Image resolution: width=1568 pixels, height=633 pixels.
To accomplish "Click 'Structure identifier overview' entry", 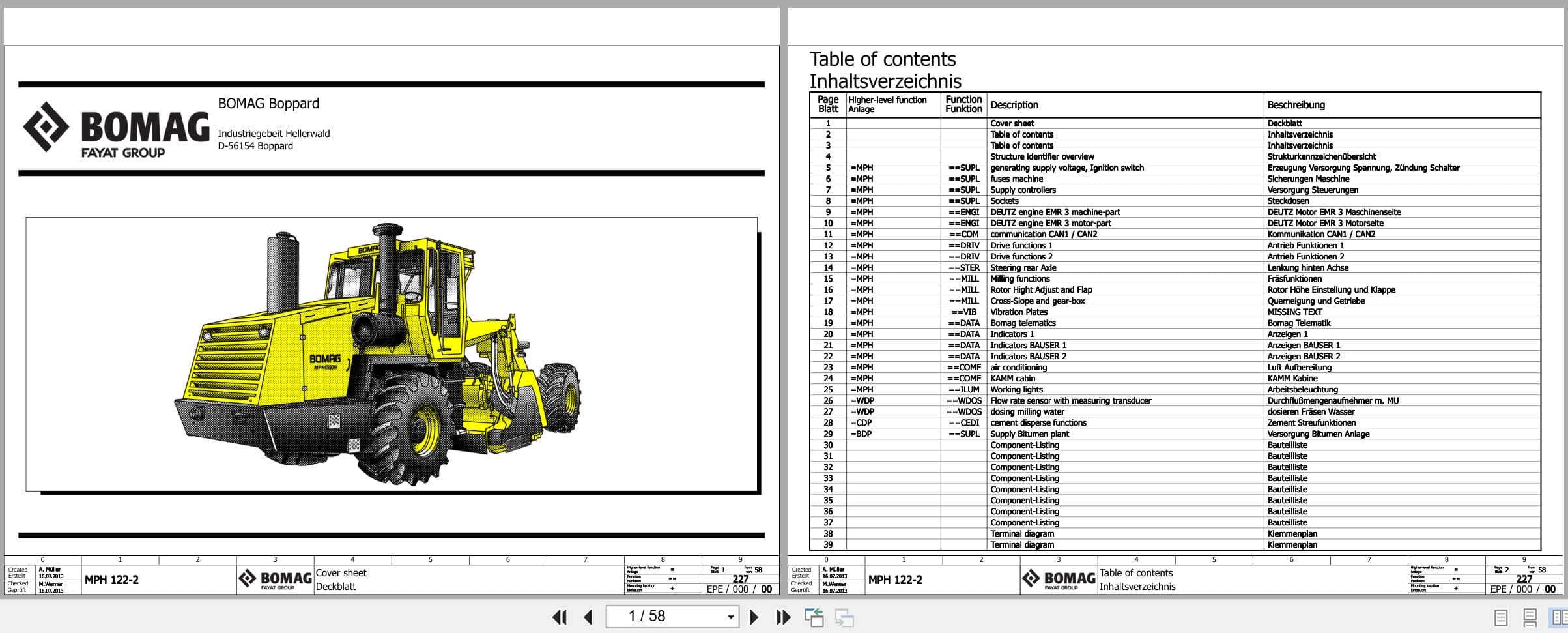I will [x=1042, y=156].
